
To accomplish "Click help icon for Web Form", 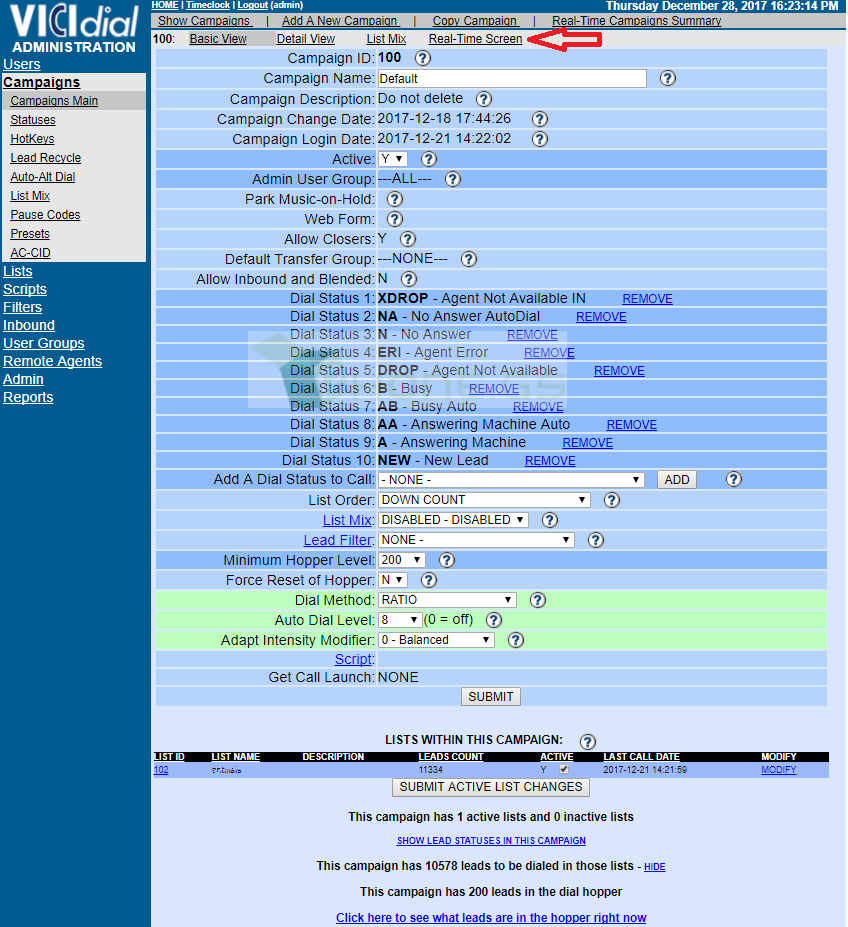I will (394, 219).
